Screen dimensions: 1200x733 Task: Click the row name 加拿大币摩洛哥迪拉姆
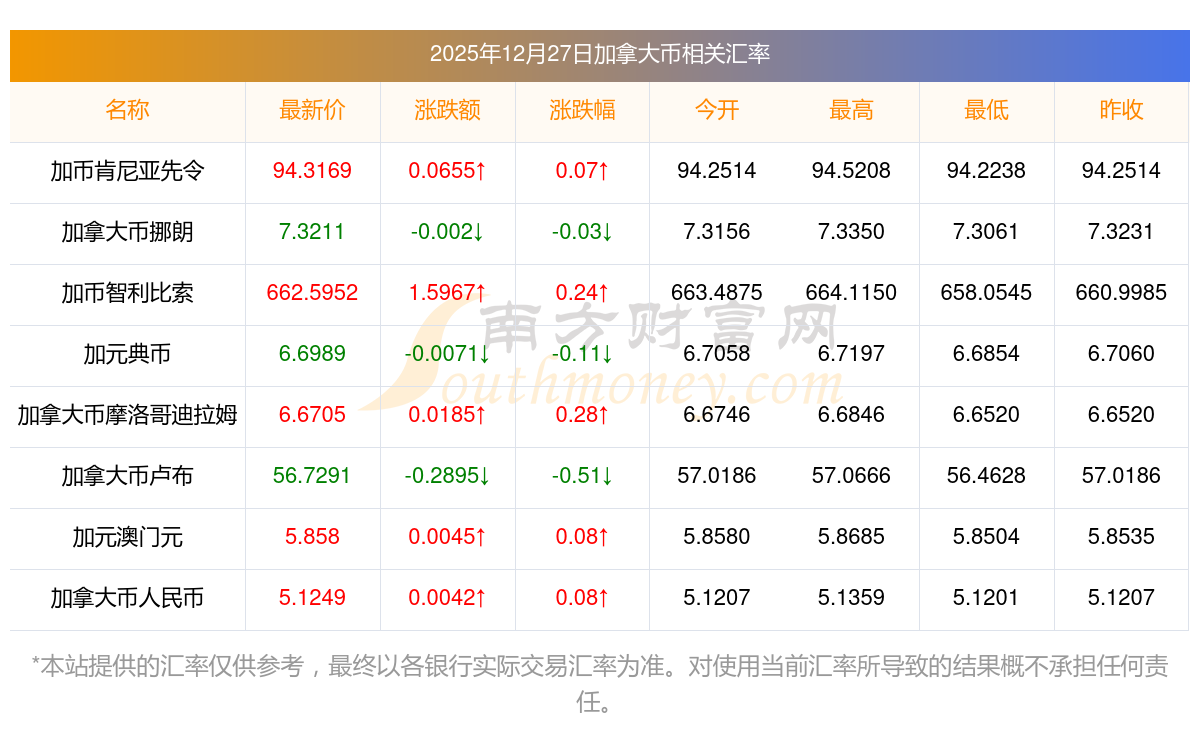pos(127,415)
